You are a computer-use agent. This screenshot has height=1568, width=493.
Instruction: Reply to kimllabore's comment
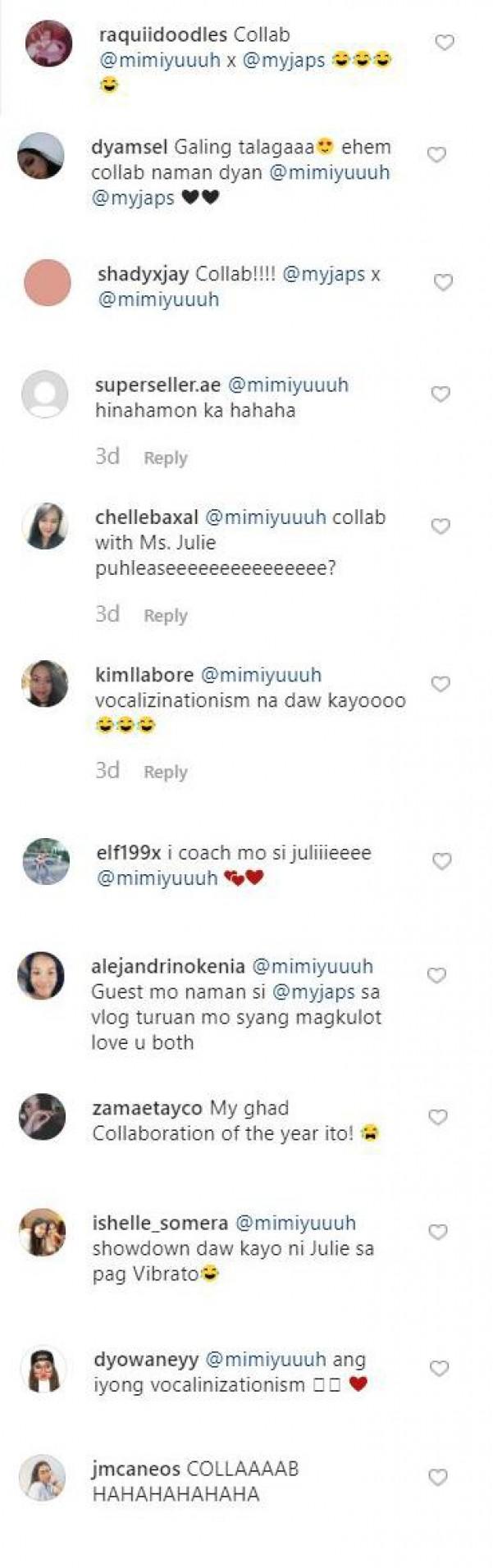coord(166,773)
